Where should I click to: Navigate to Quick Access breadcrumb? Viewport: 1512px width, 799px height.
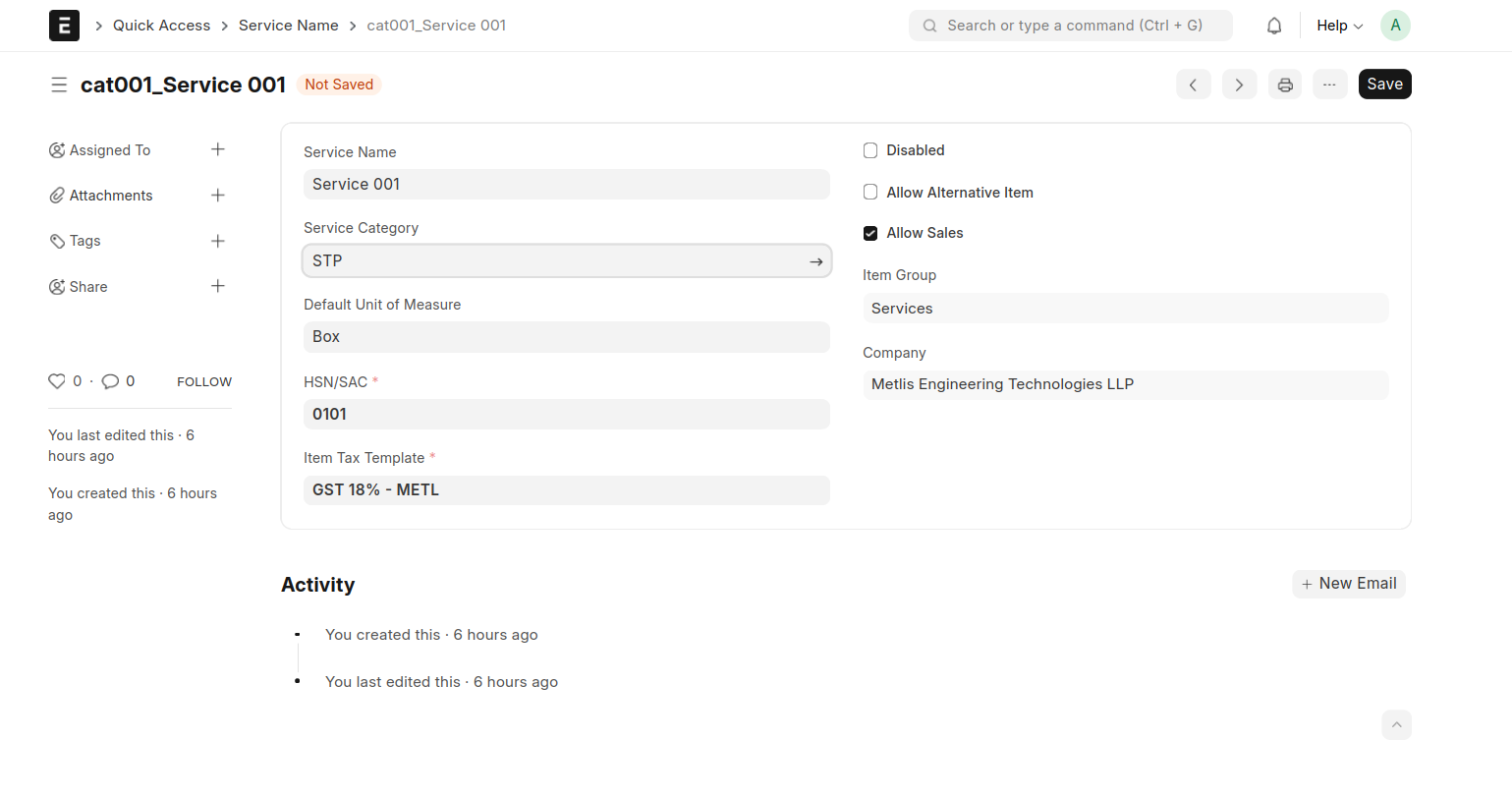[161, 26]
